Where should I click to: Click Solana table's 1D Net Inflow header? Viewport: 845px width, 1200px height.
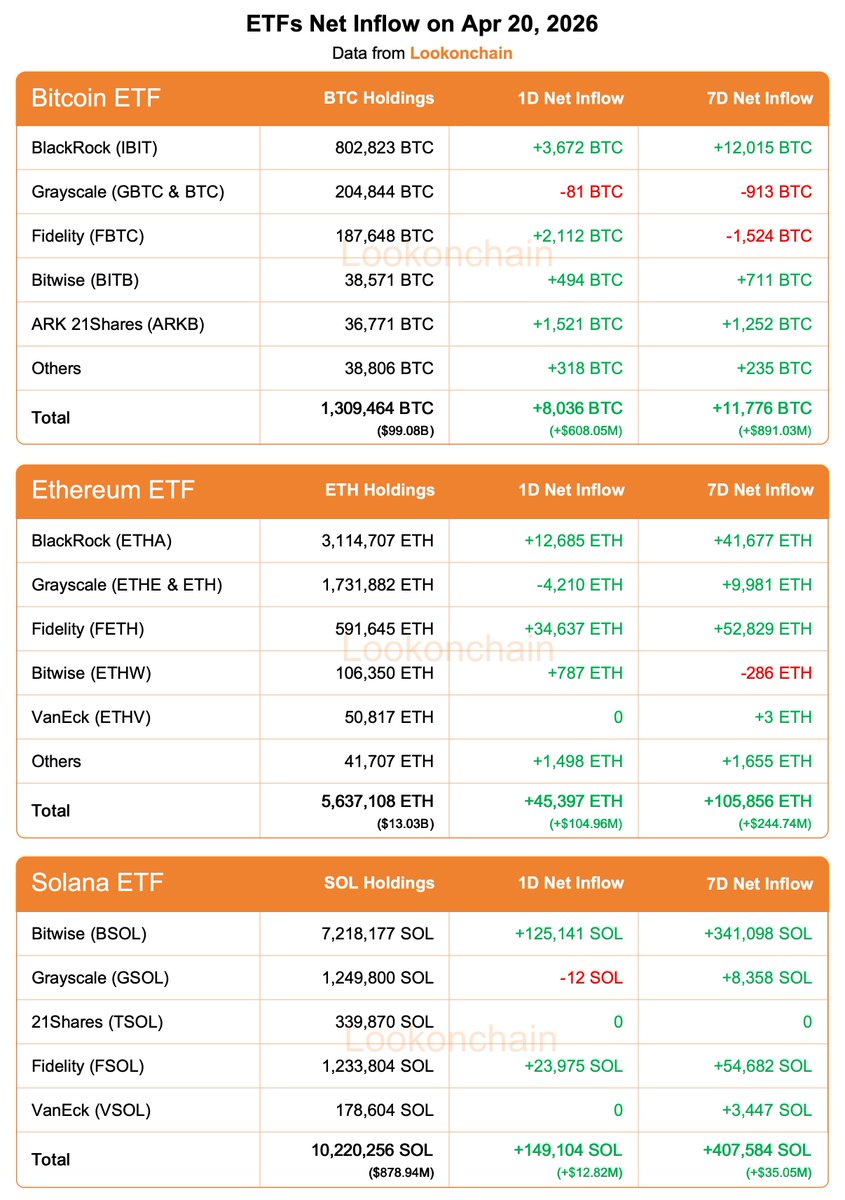click(571, 883)
